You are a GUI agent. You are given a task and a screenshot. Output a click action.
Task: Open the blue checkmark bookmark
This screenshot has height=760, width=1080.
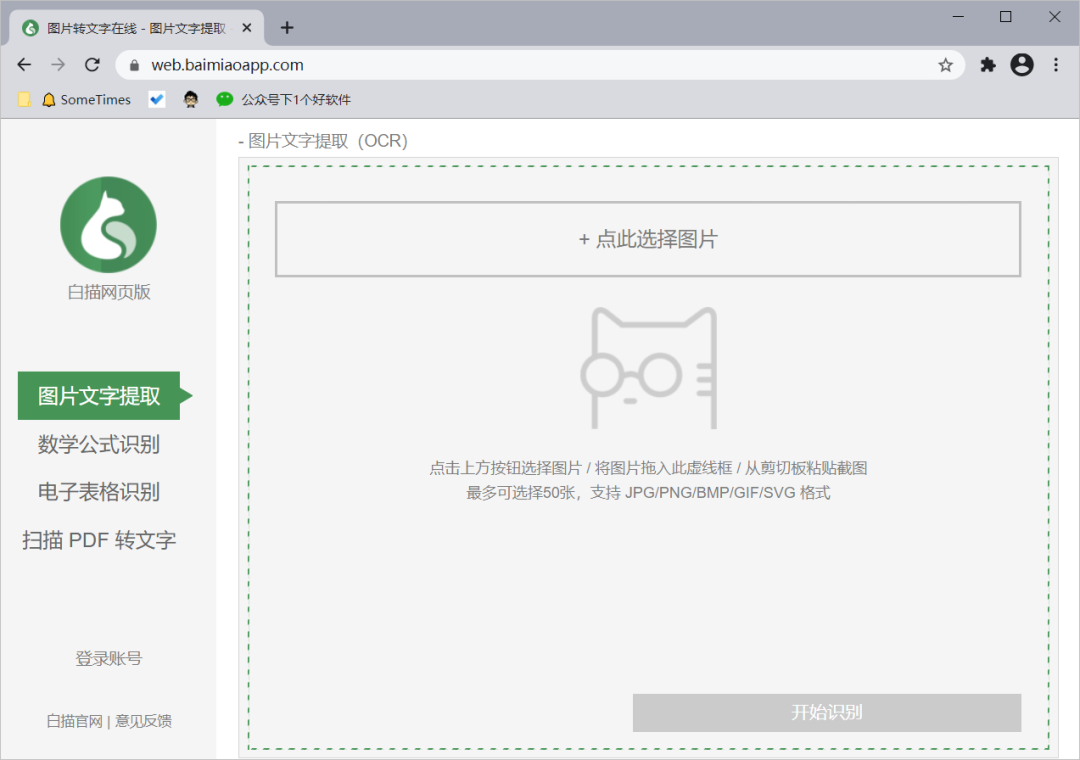point(157,100)
